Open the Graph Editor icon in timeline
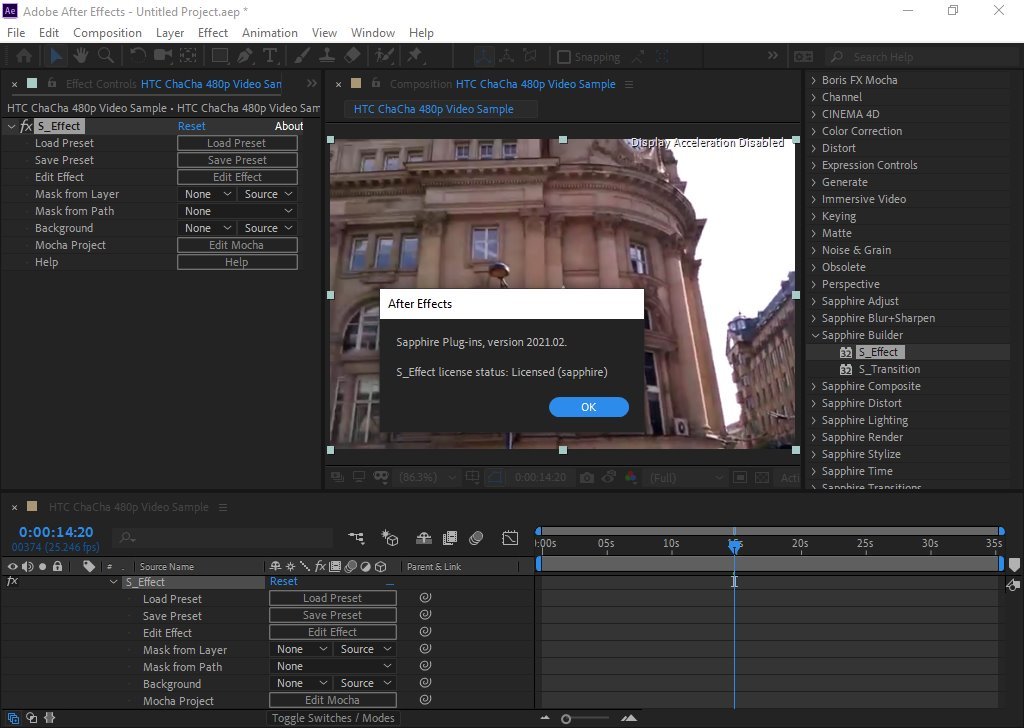This screenshot has height=728, width=1024. point(510,537)
